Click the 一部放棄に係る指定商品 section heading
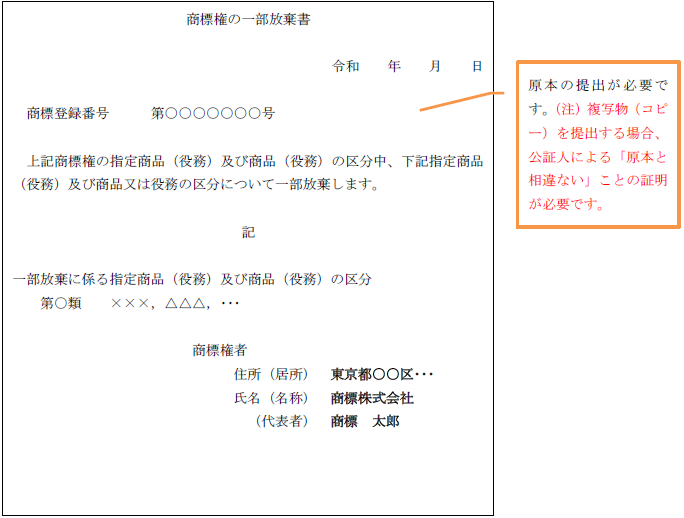Viewport: 684px width, 518px height. (x=192, y=279)
